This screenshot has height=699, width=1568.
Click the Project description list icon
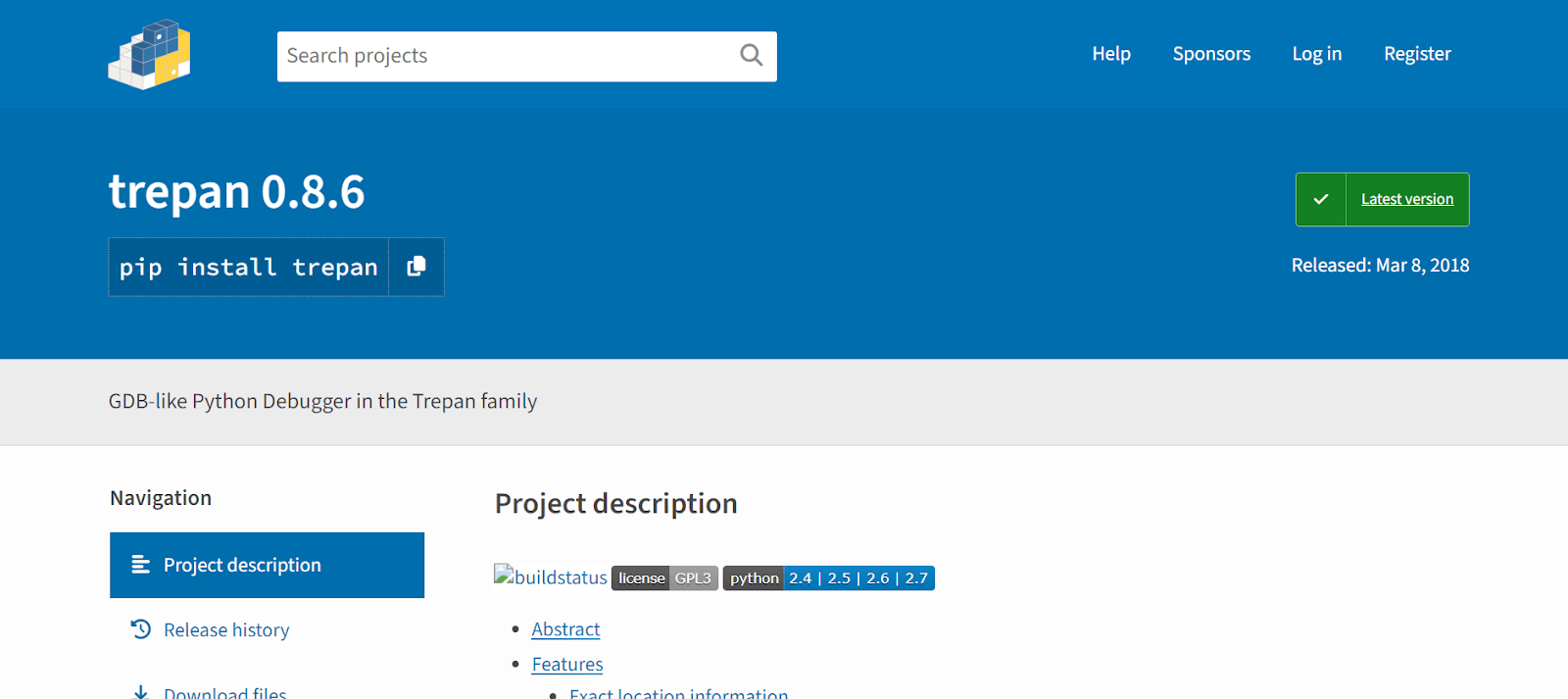141,565
